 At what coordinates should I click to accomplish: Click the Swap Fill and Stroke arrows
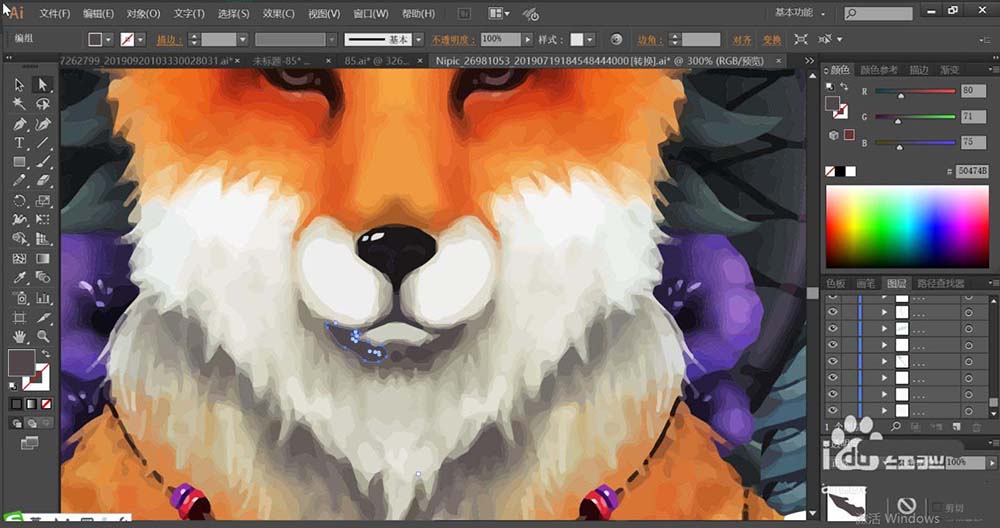(x=46, y=353)
